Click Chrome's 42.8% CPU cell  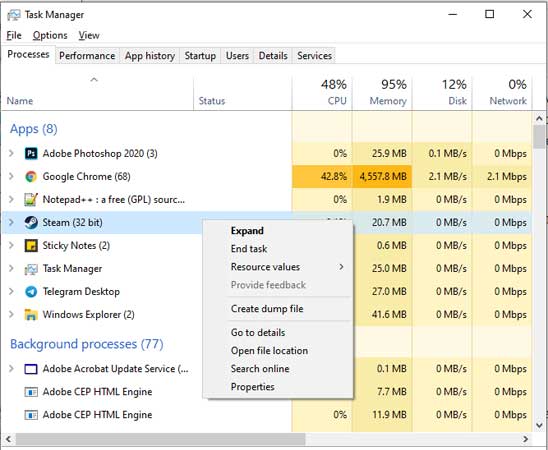click(x=322, y=176)
